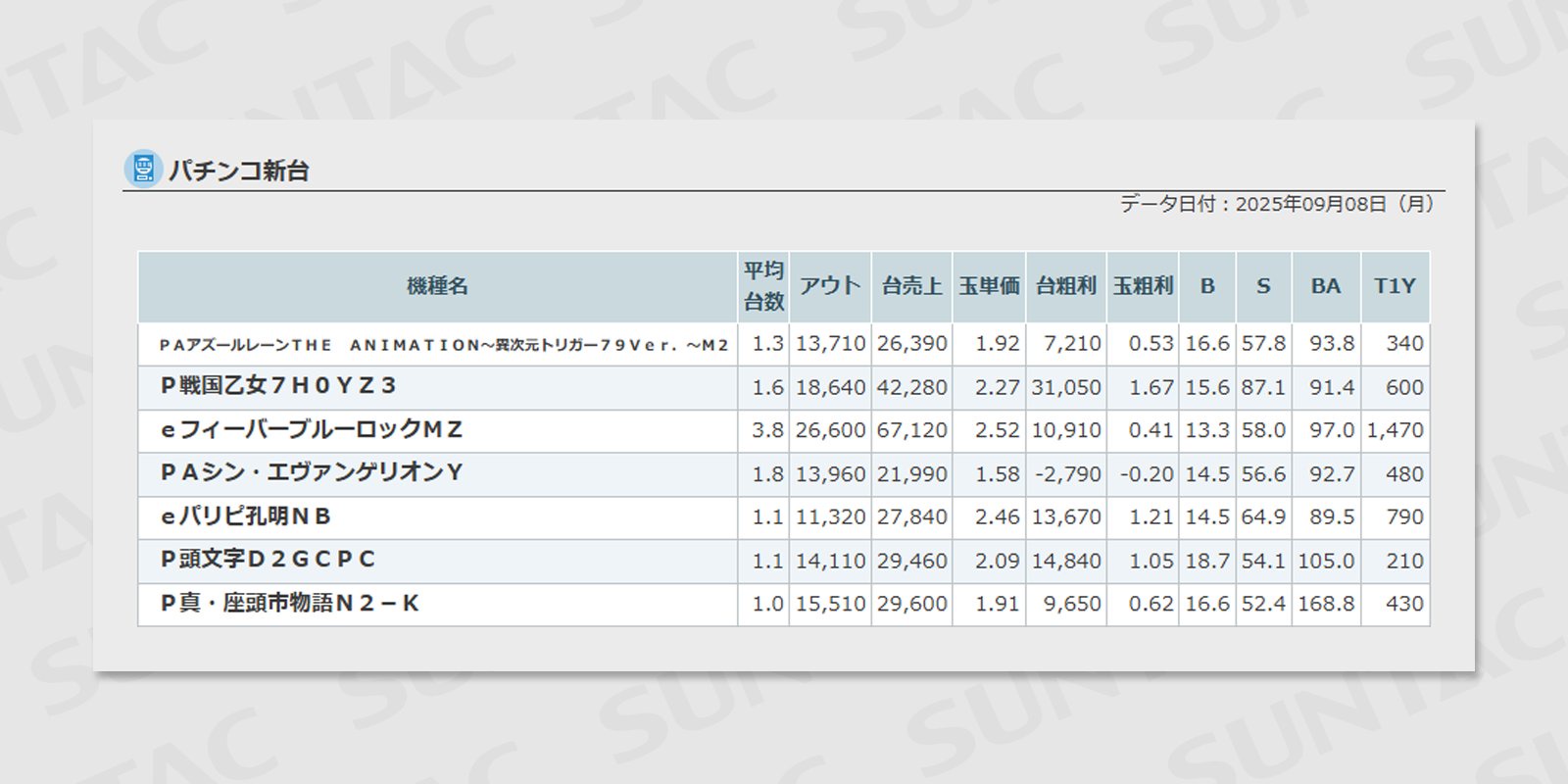Click 台売上 value 26,390
This screenshot has width=1568, height=784.
click(x=911, y=344)
